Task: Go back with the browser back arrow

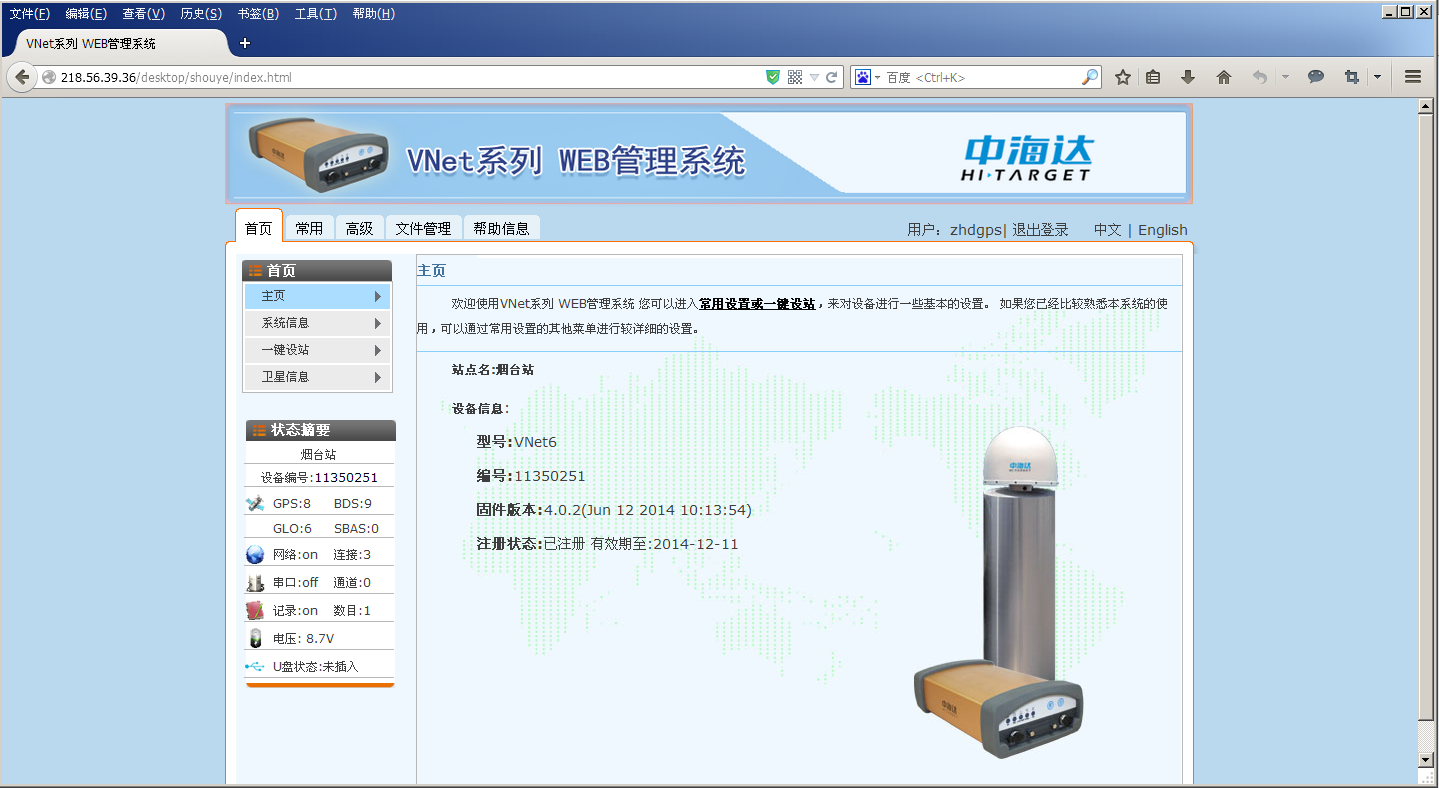Action: point(22,77)
